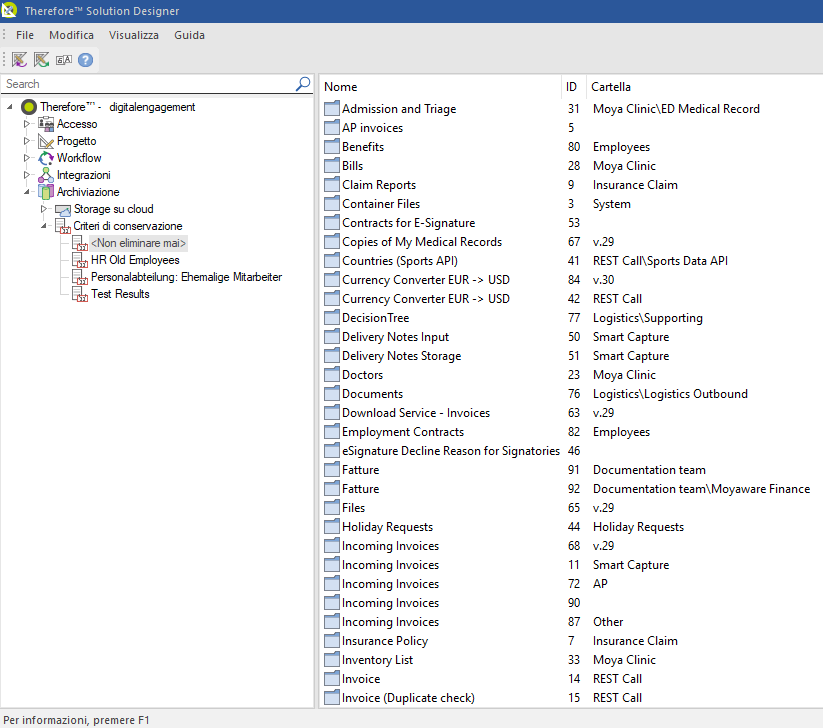
Task: Select the Accesso node icon in sidebar
Action: tap(47, 124)
